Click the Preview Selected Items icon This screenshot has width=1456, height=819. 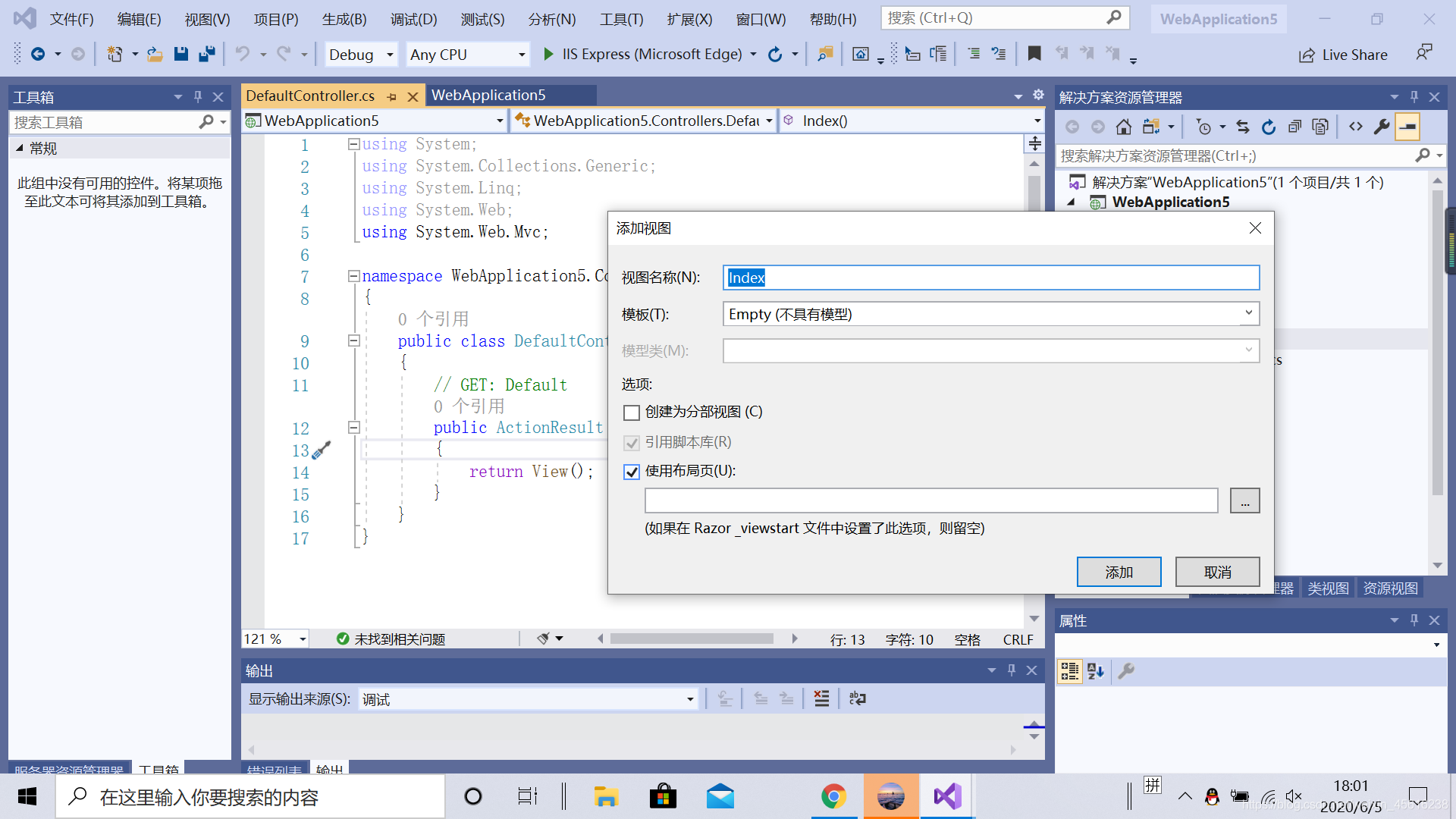(1407, 127)
